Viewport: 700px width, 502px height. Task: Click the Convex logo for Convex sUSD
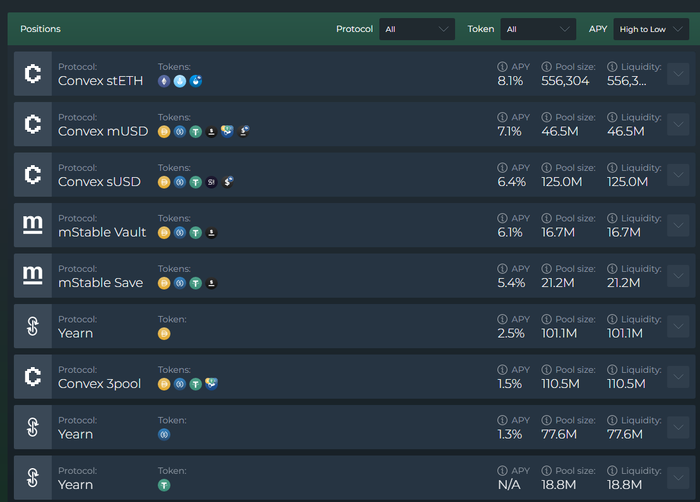click(33, 175)
